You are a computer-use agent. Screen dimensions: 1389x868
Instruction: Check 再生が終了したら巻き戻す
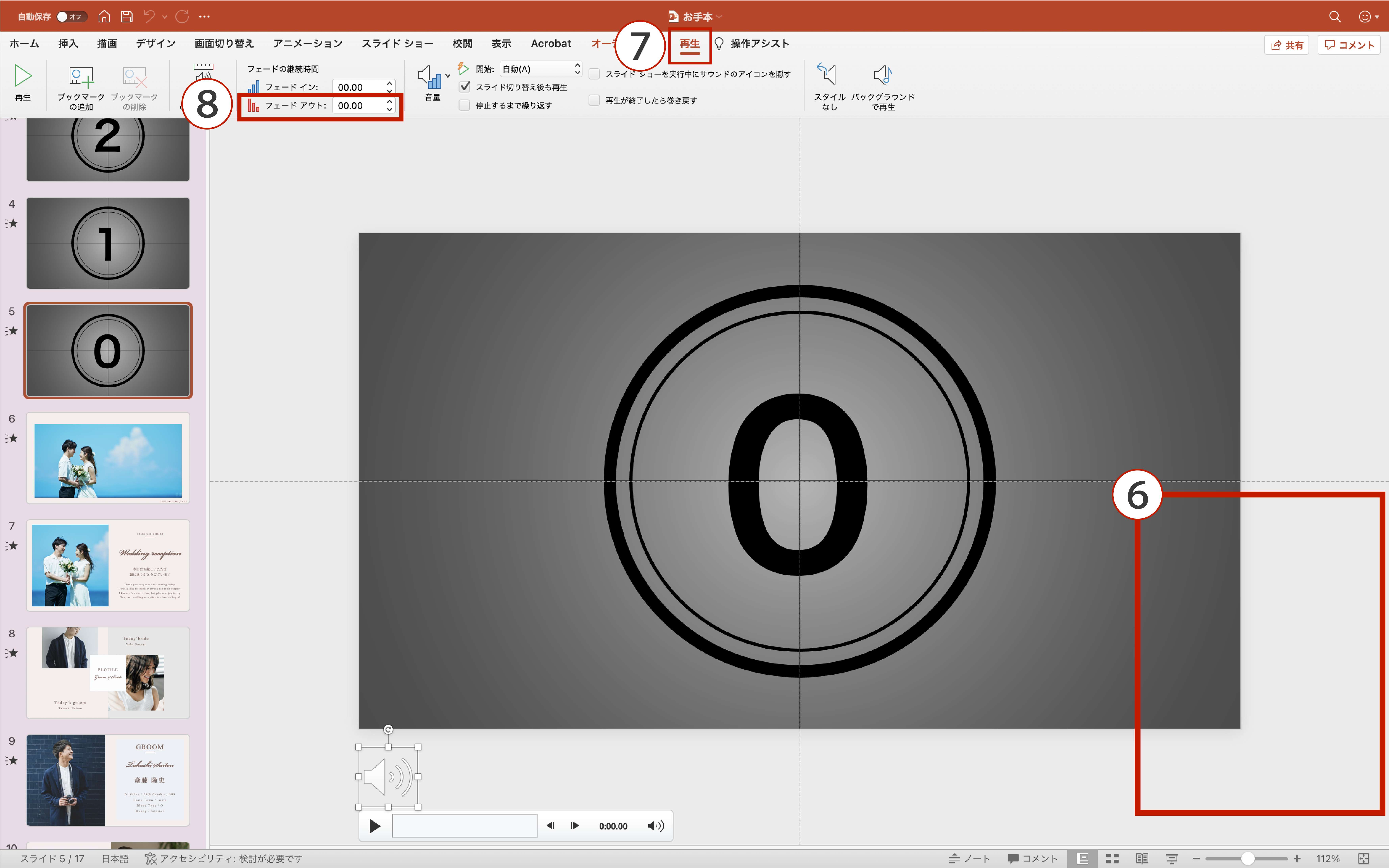pyautogui.click(x=594, y=100)
